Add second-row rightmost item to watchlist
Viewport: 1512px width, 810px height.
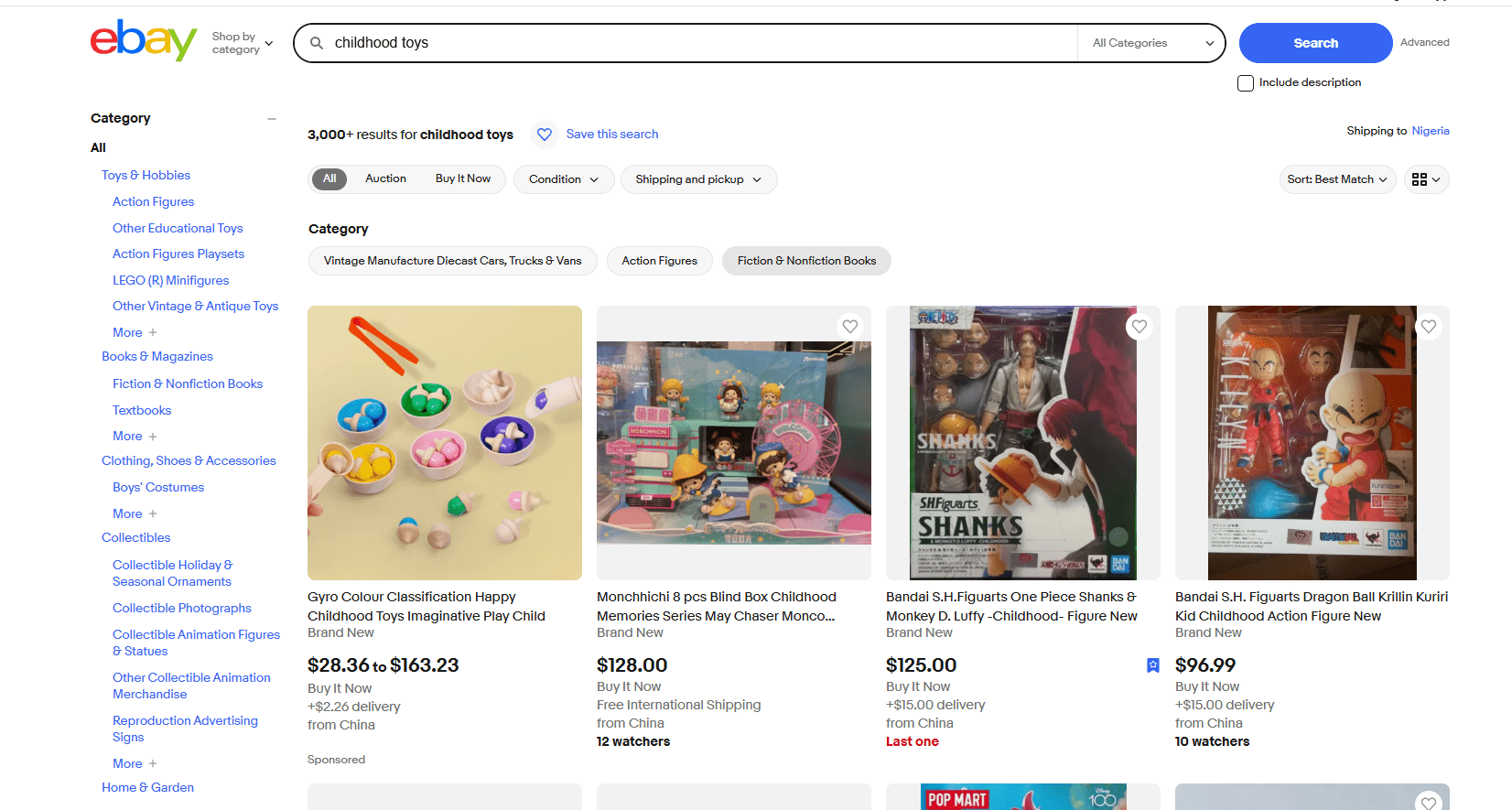(1429, 803)
